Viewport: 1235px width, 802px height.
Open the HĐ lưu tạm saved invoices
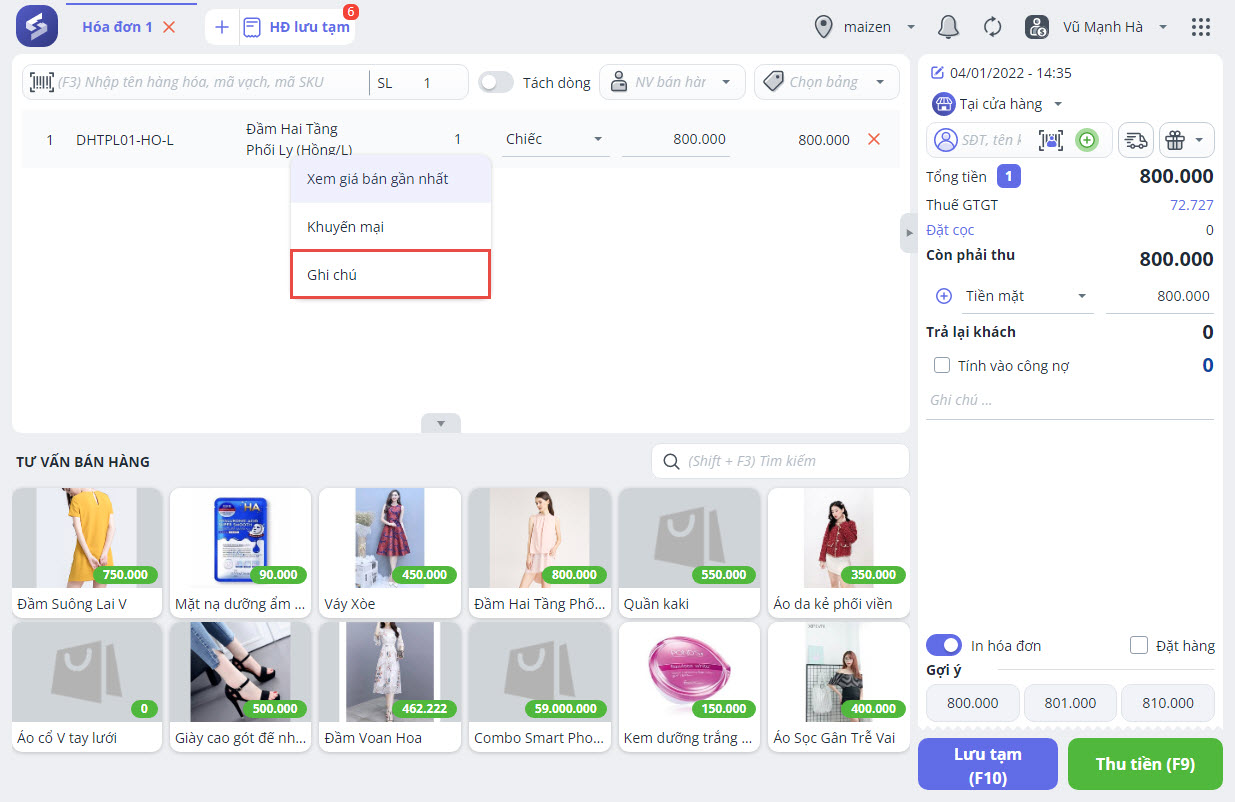(298, 27)
